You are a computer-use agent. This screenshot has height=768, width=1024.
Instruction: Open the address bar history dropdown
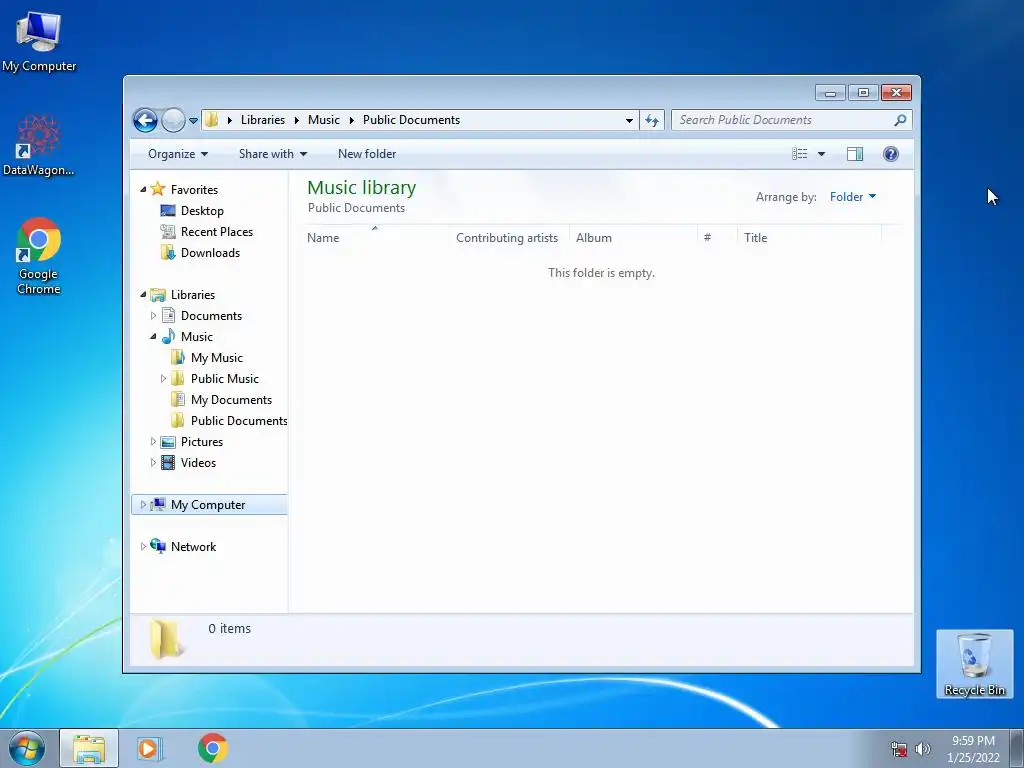pos(629,120)
